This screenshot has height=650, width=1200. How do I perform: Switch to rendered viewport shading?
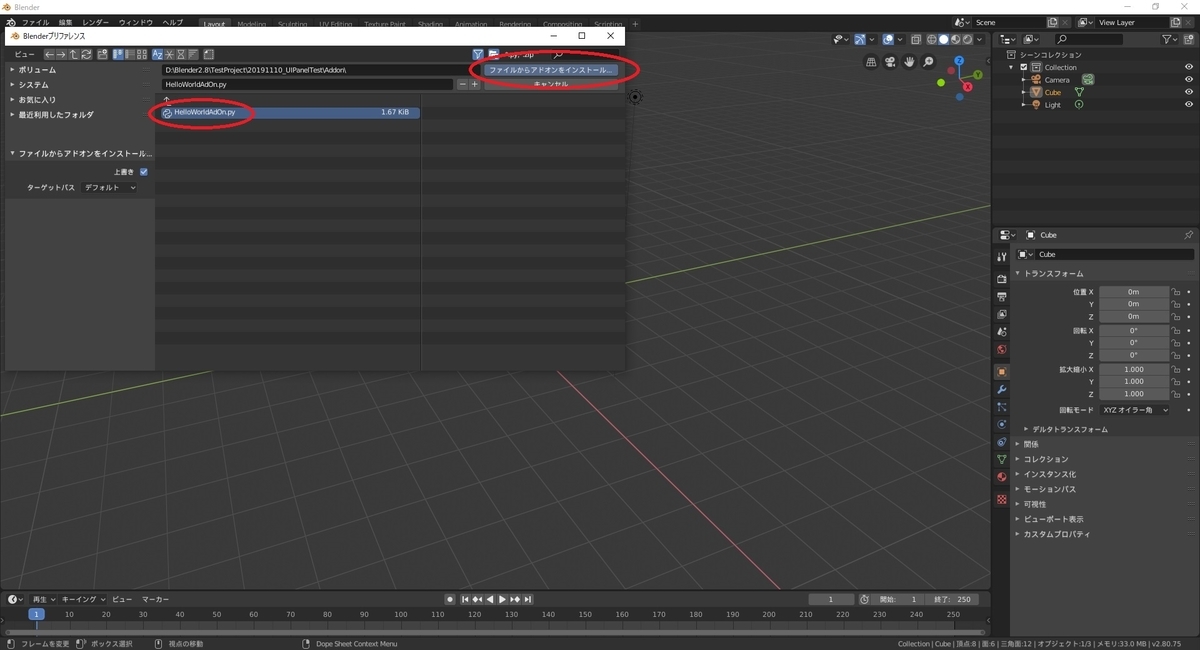[x=967, y=39]
